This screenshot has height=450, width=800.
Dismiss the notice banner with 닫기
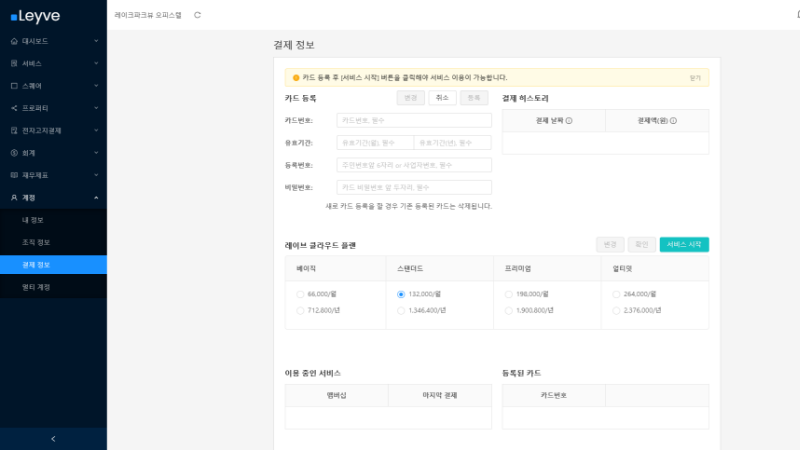[695, 78]
